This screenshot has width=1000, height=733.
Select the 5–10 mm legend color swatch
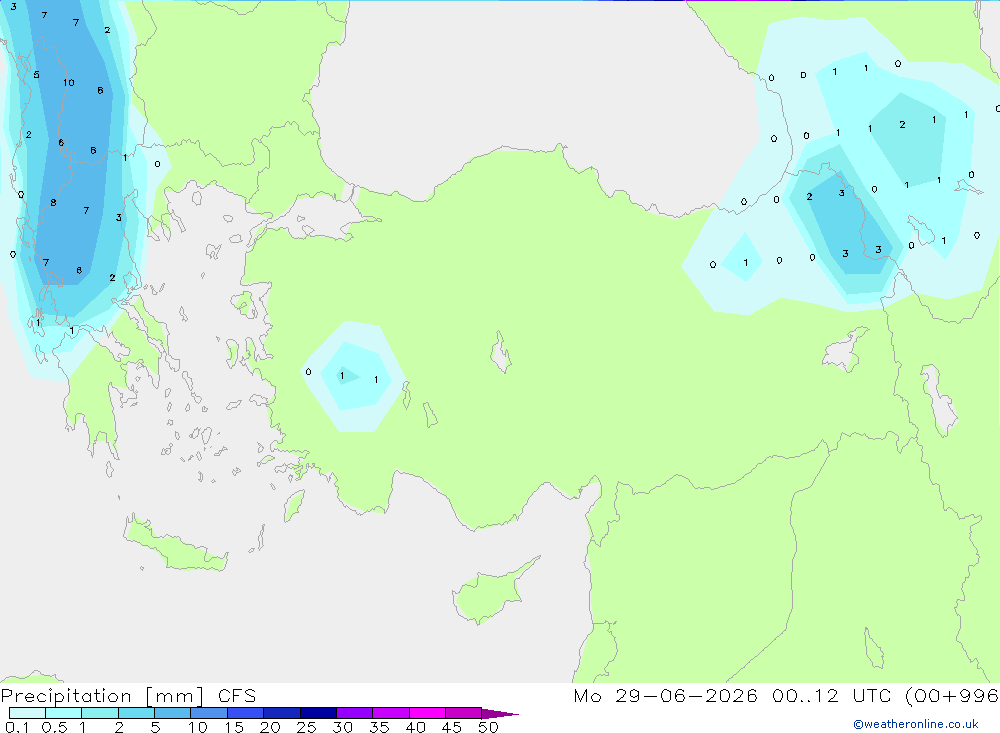pos(172,713)
